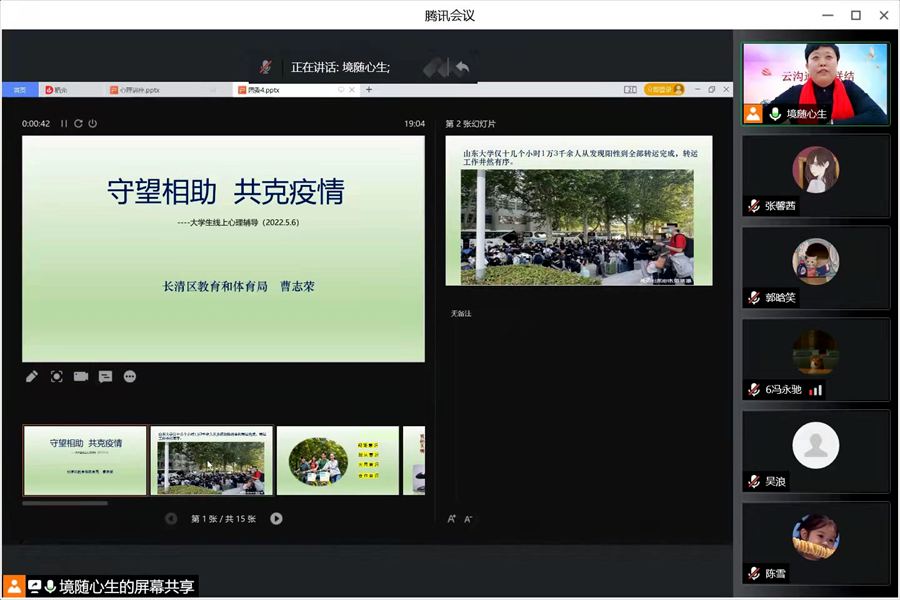Screen dimensions: 900x600
Task: Click the video camera icon under the slide
Action: coord(81,377)
